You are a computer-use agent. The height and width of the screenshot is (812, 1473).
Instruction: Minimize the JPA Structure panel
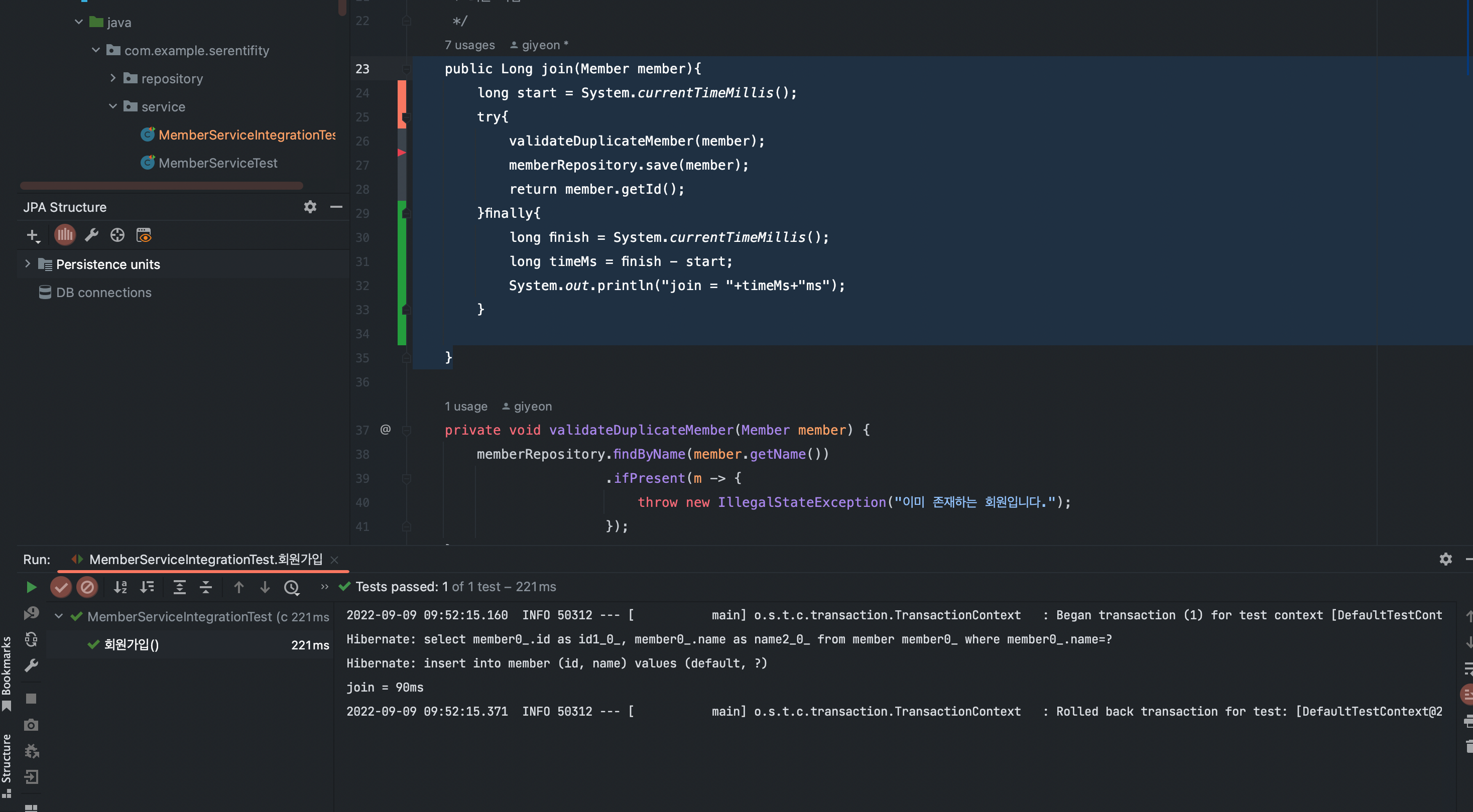click(336, 207)
